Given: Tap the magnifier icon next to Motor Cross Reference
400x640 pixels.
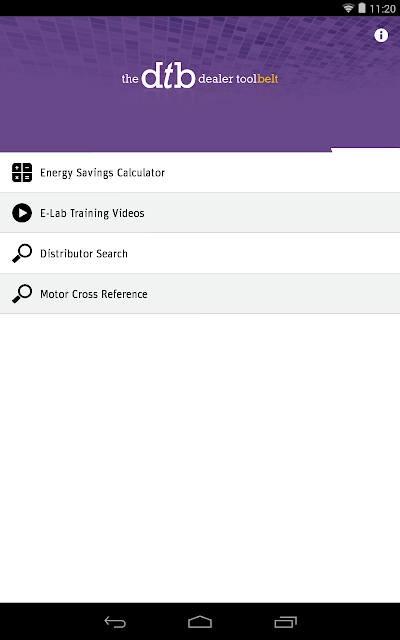Looking at the screenshot, I should coord(22,294).
